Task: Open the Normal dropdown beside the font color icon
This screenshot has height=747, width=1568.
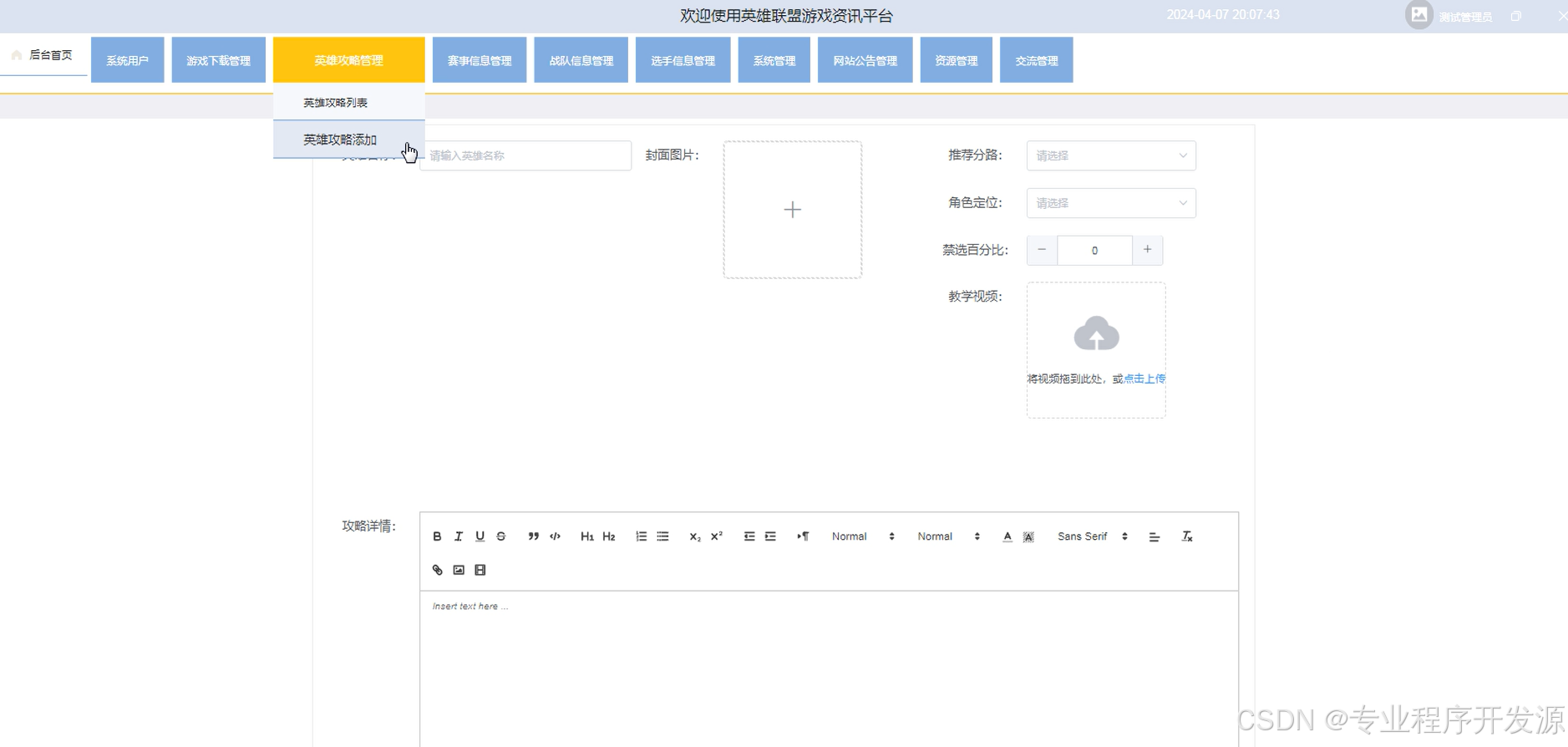Action: click(948, 536)
